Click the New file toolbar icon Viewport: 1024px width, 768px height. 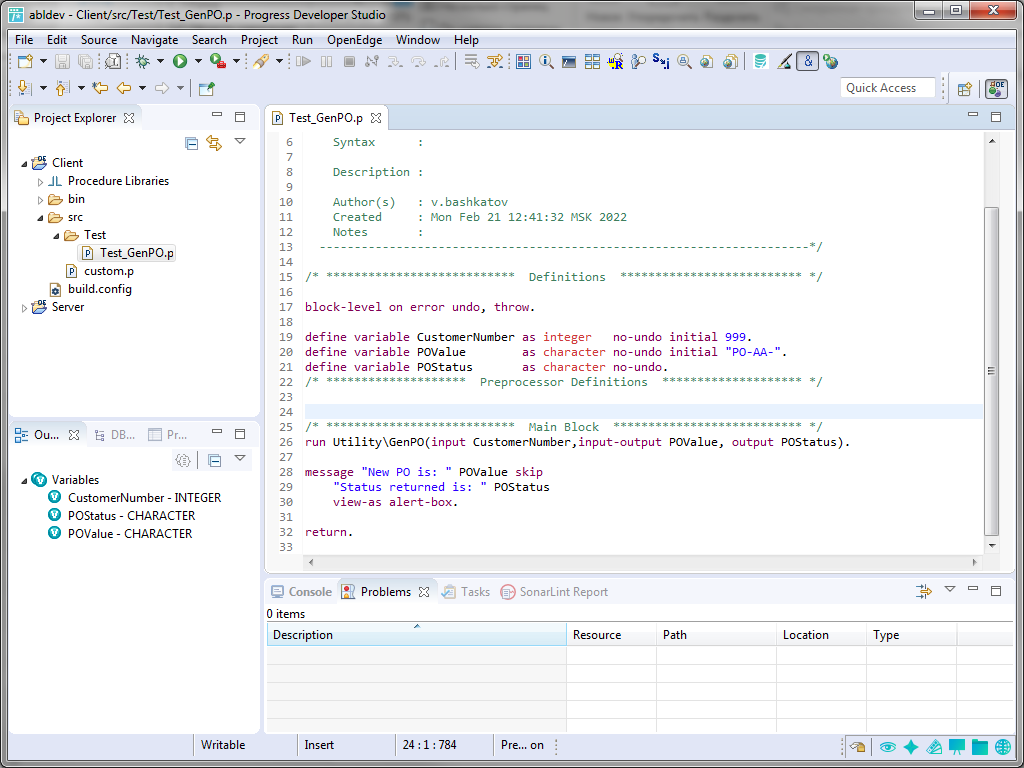[x=25, y=62]
